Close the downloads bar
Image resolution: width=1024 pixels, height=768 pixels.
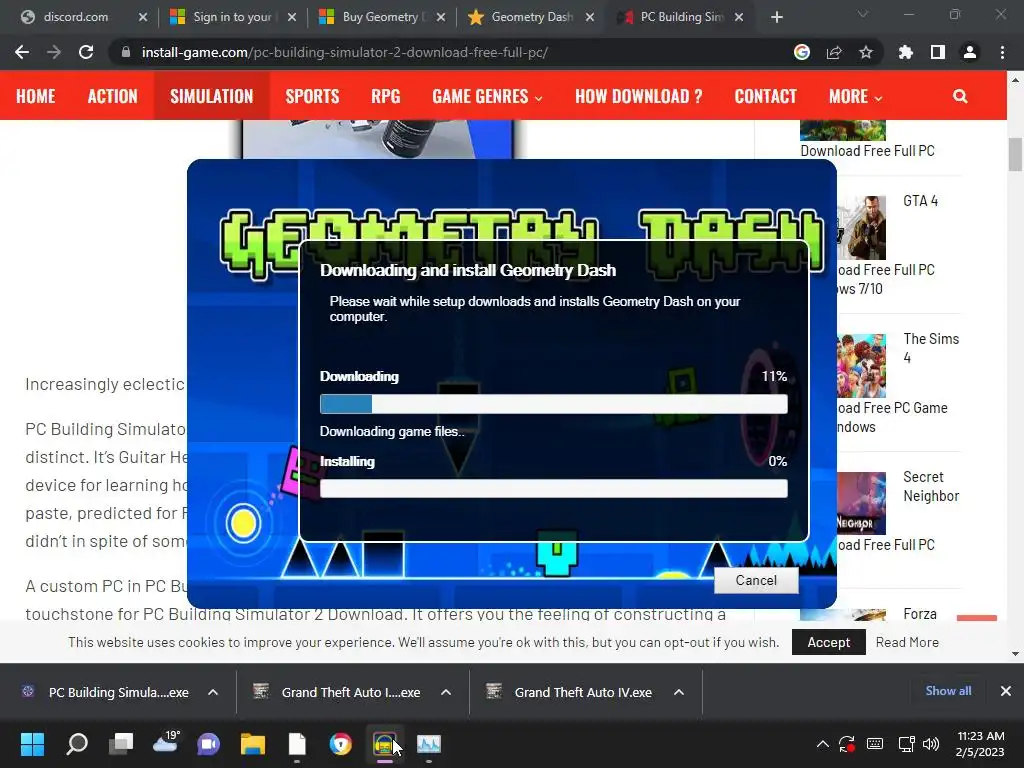pos(1006,691)
